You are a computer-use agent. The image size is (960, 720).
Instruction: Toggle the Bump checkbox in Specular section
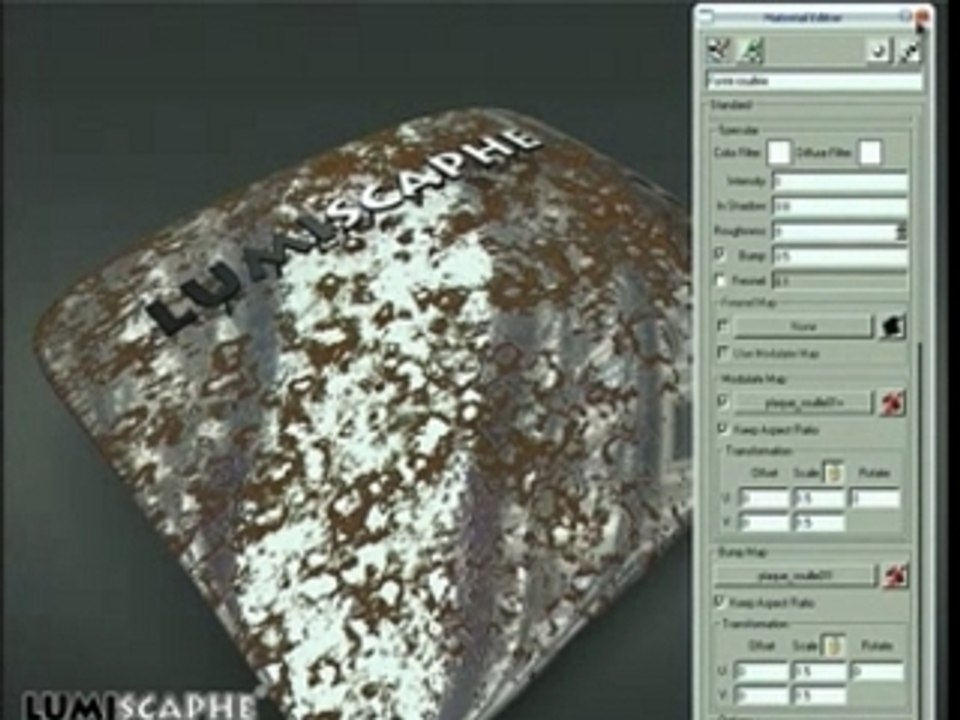[721, 254]
